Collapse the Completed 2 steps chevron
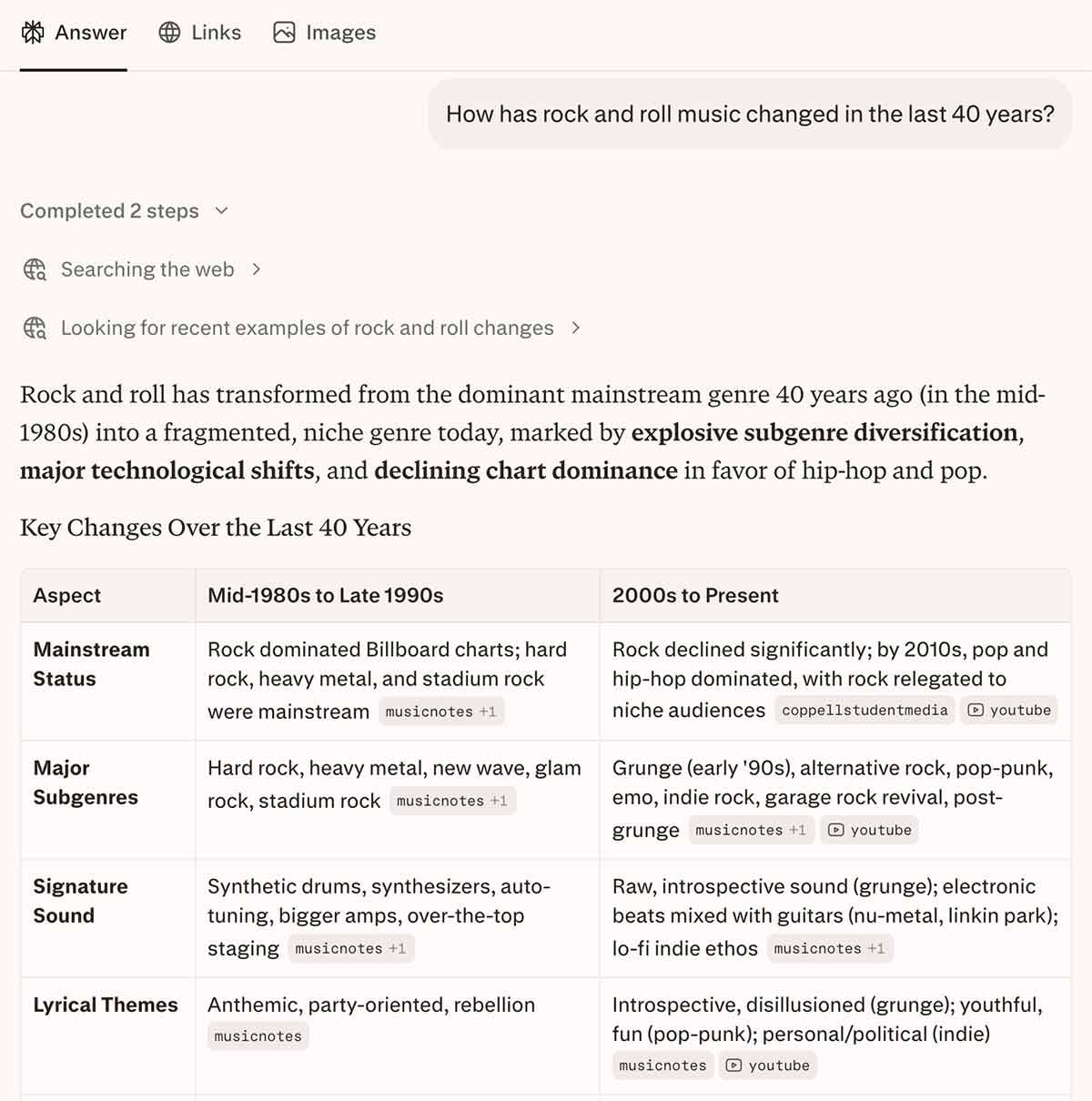Image resolution: width=1092 pixels, height=1101 pixels. 221,211
